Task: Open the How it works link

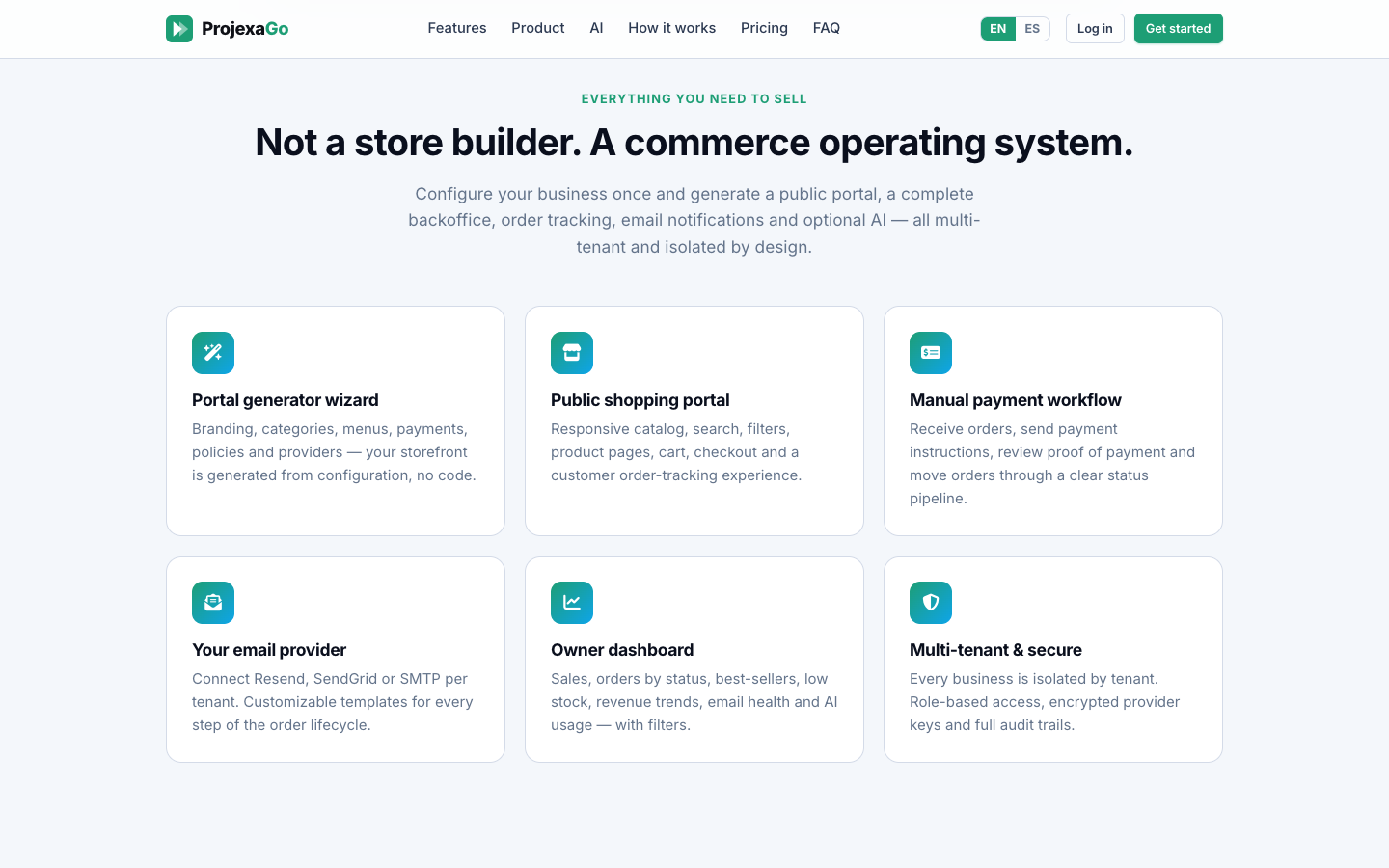Action: pyautogui.click(x=672, y=28)
